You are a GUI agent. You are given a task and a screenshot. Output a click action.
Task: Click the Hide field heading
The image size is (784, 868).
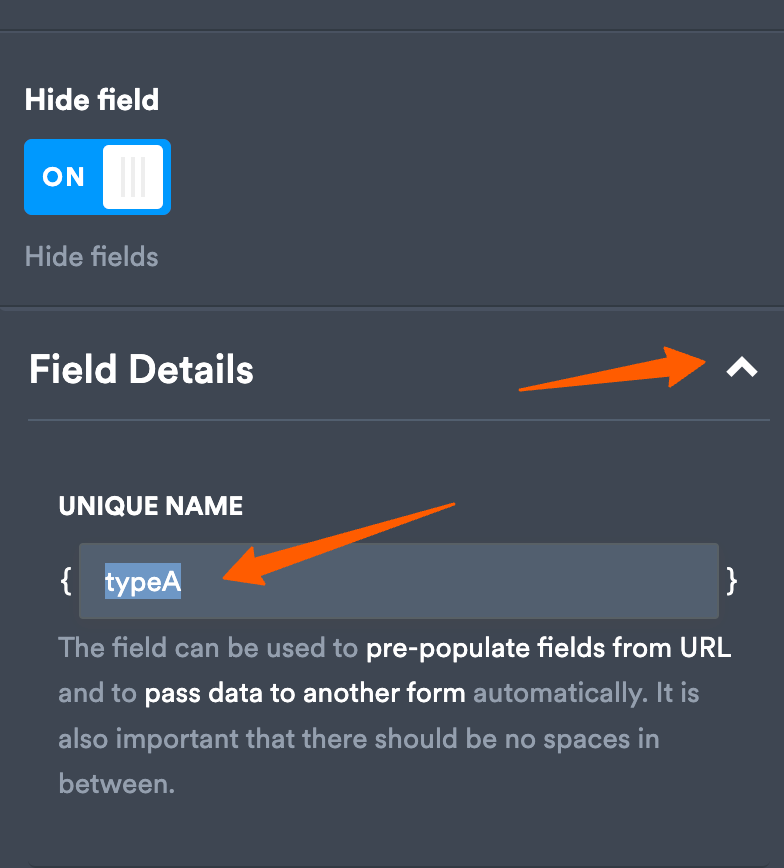coord(91,100)
